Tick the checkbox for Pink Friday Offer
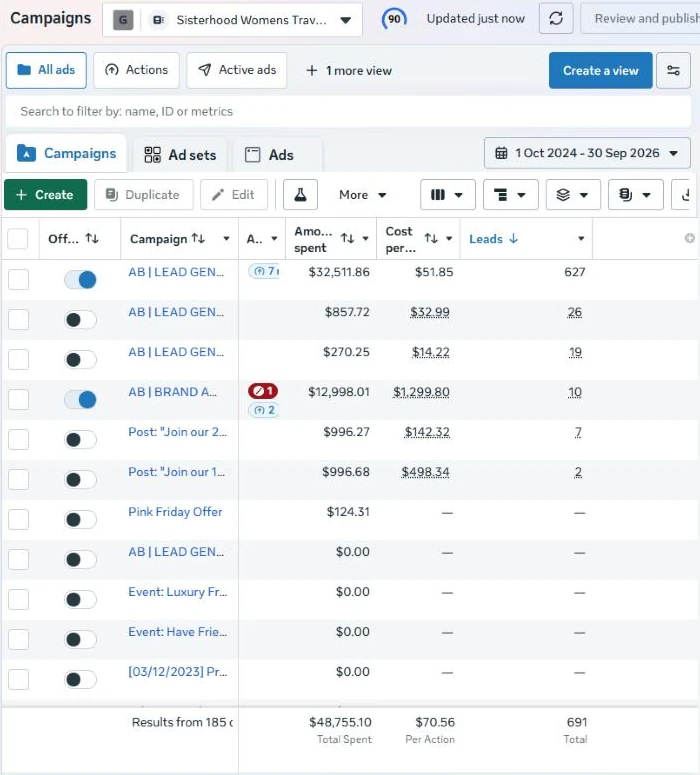Screen dimensions: 700x775 [18, 519]
